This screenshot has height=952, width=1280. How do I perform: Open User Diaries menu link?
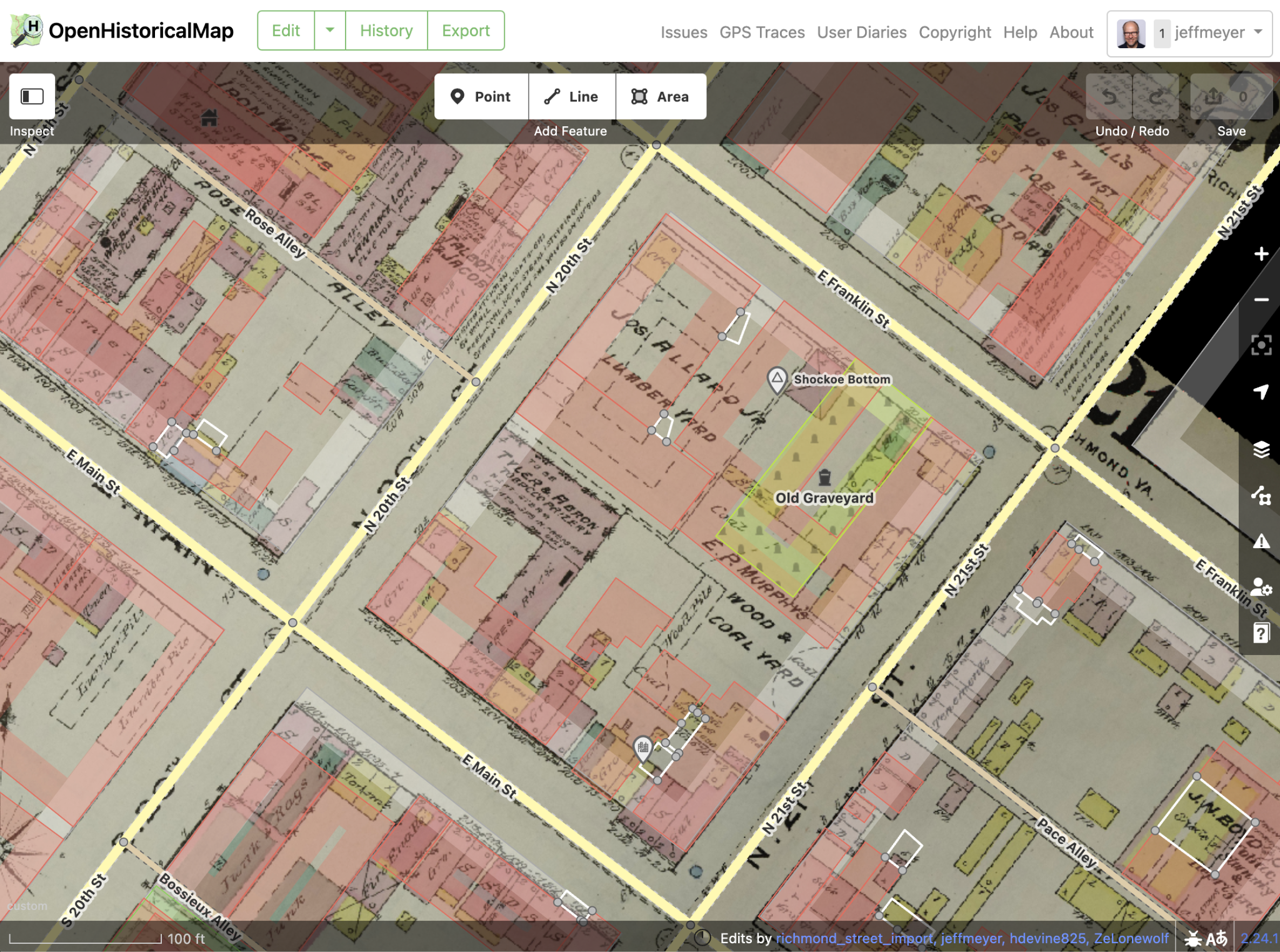coord(861,33)
